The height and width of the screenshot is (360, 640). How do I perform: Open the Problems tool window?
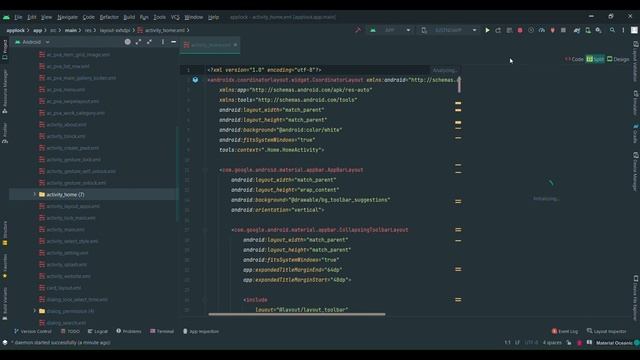[129, 331]
